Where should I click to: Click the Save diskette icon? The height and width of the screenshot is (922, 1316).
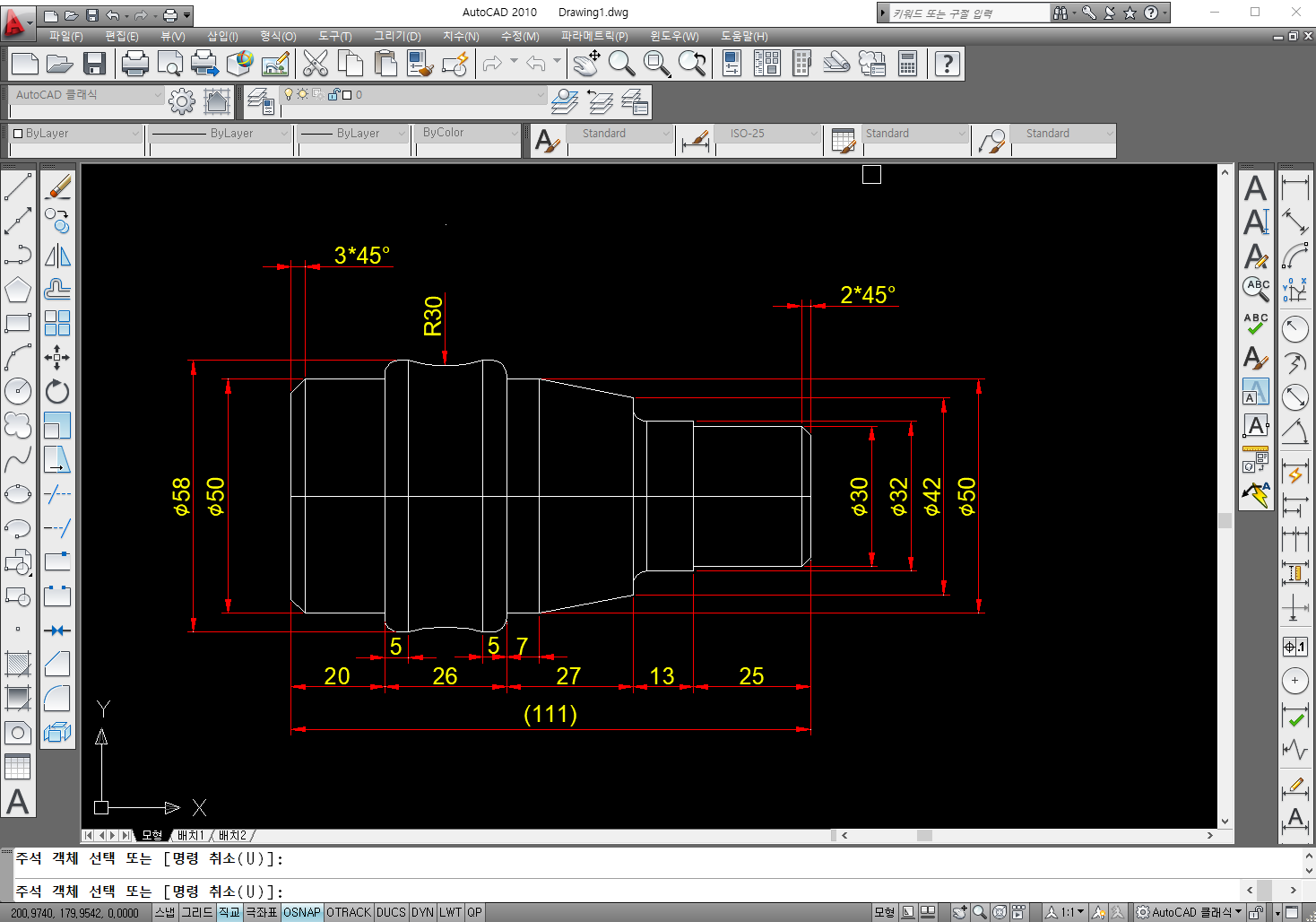tap(95, 64)
